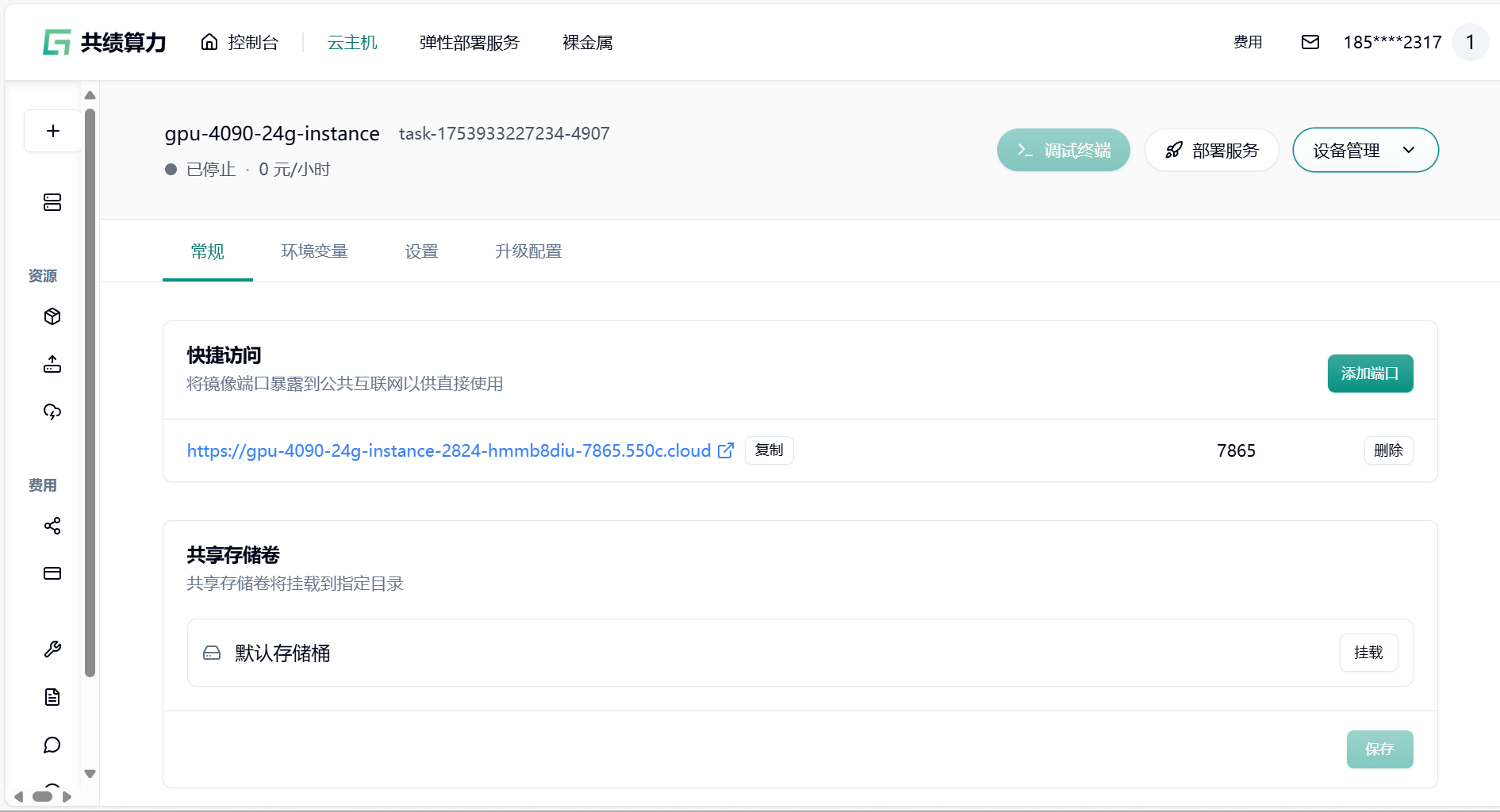Click 删除 for port 7865

1388,450
